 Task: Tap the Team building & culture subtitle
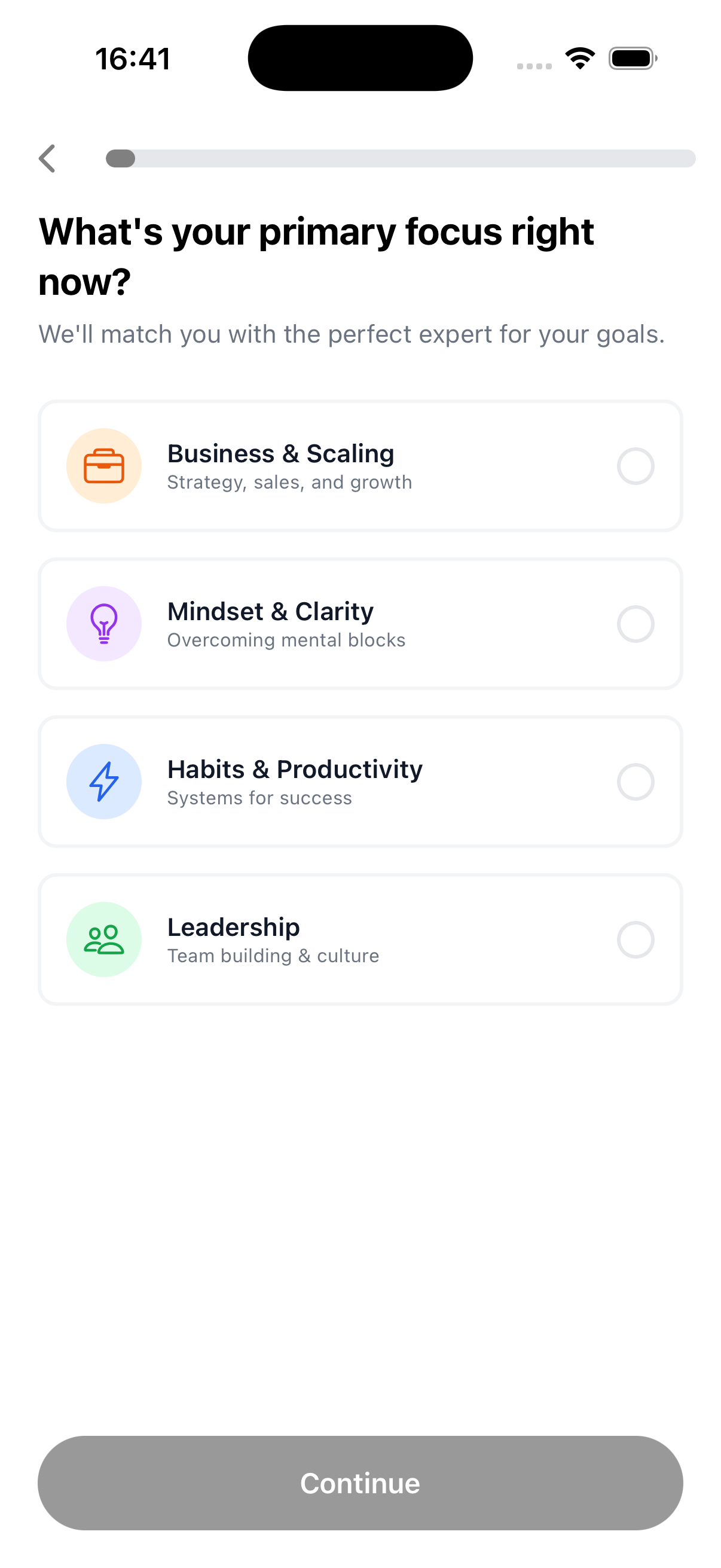[x=273, y=956]
